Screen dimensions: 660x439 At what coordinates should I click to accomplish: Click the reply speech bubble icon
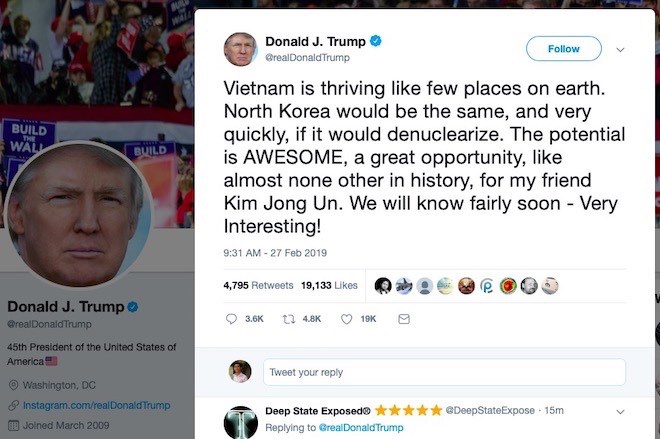[x=231, y=319]
